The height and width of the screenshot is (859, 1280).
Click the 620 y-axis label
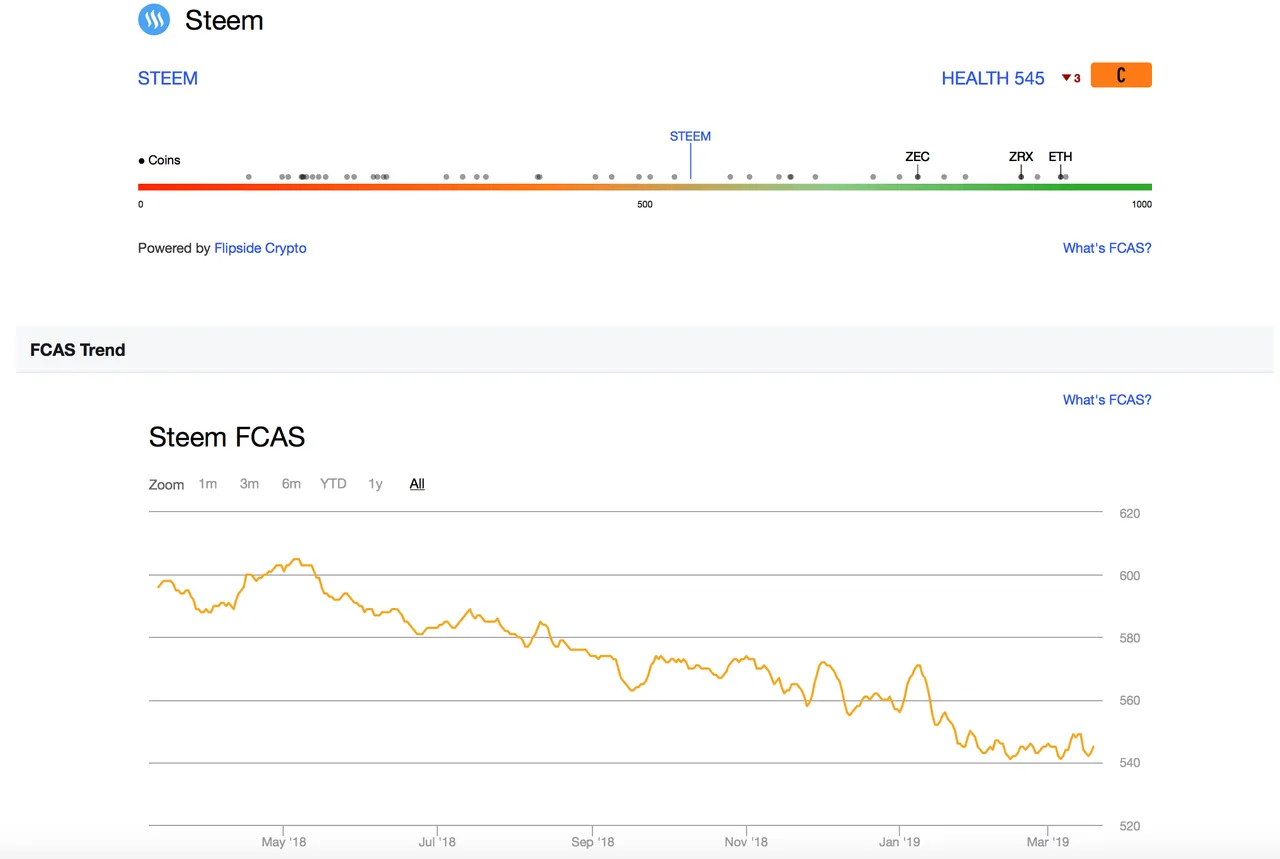coord(1130,514)
